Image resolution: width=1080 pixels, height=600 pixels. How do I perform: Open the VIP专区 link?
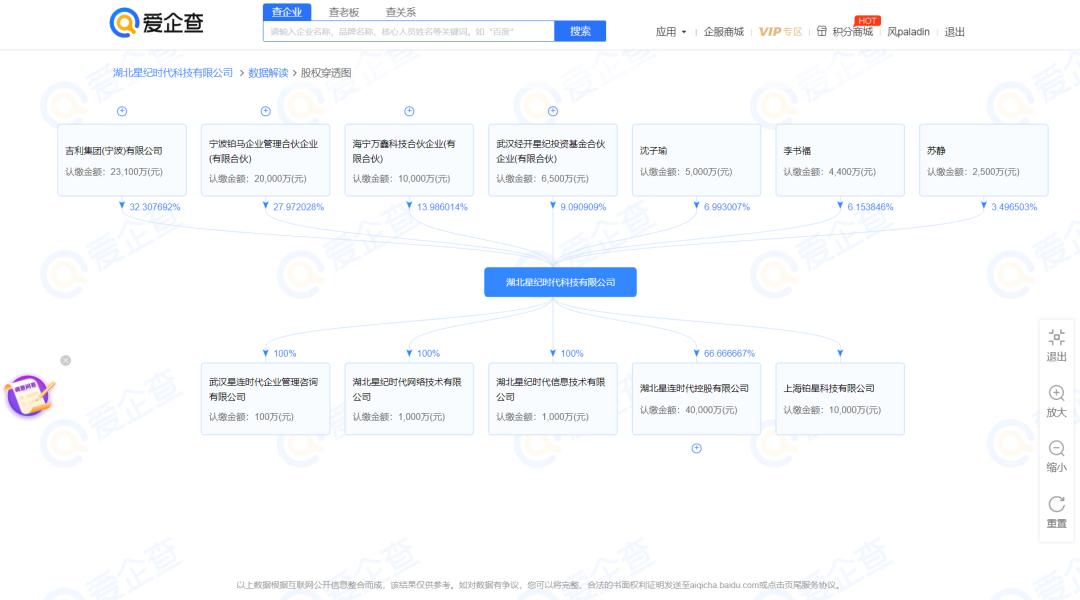(x=780, y=32)
